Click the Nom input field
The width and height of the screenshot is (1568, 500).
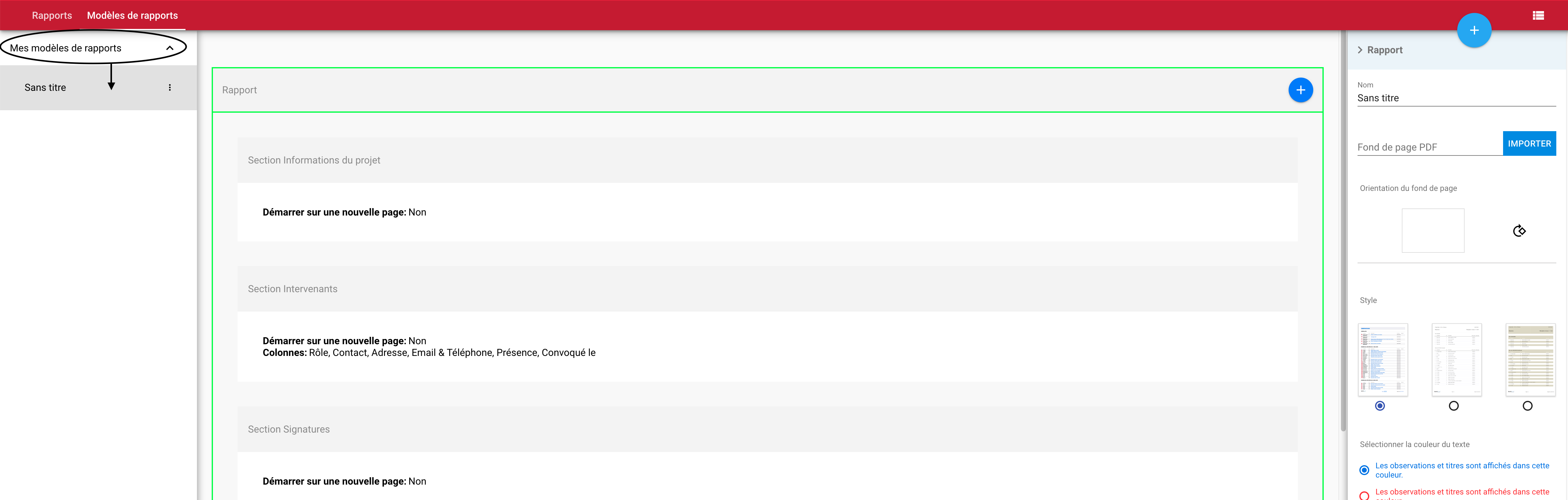point(1456,98)
